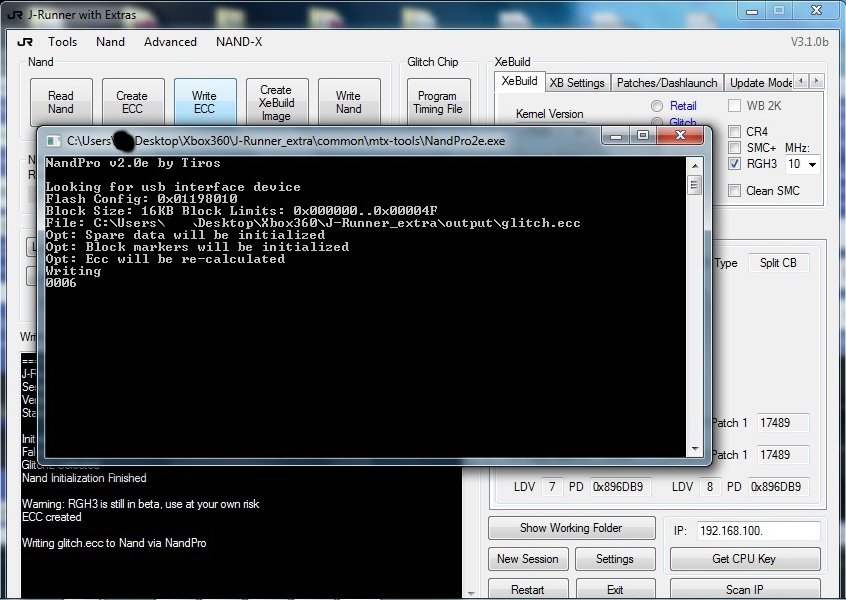Click the "Flash Config: 0x01198010" console line

point(141,199)
